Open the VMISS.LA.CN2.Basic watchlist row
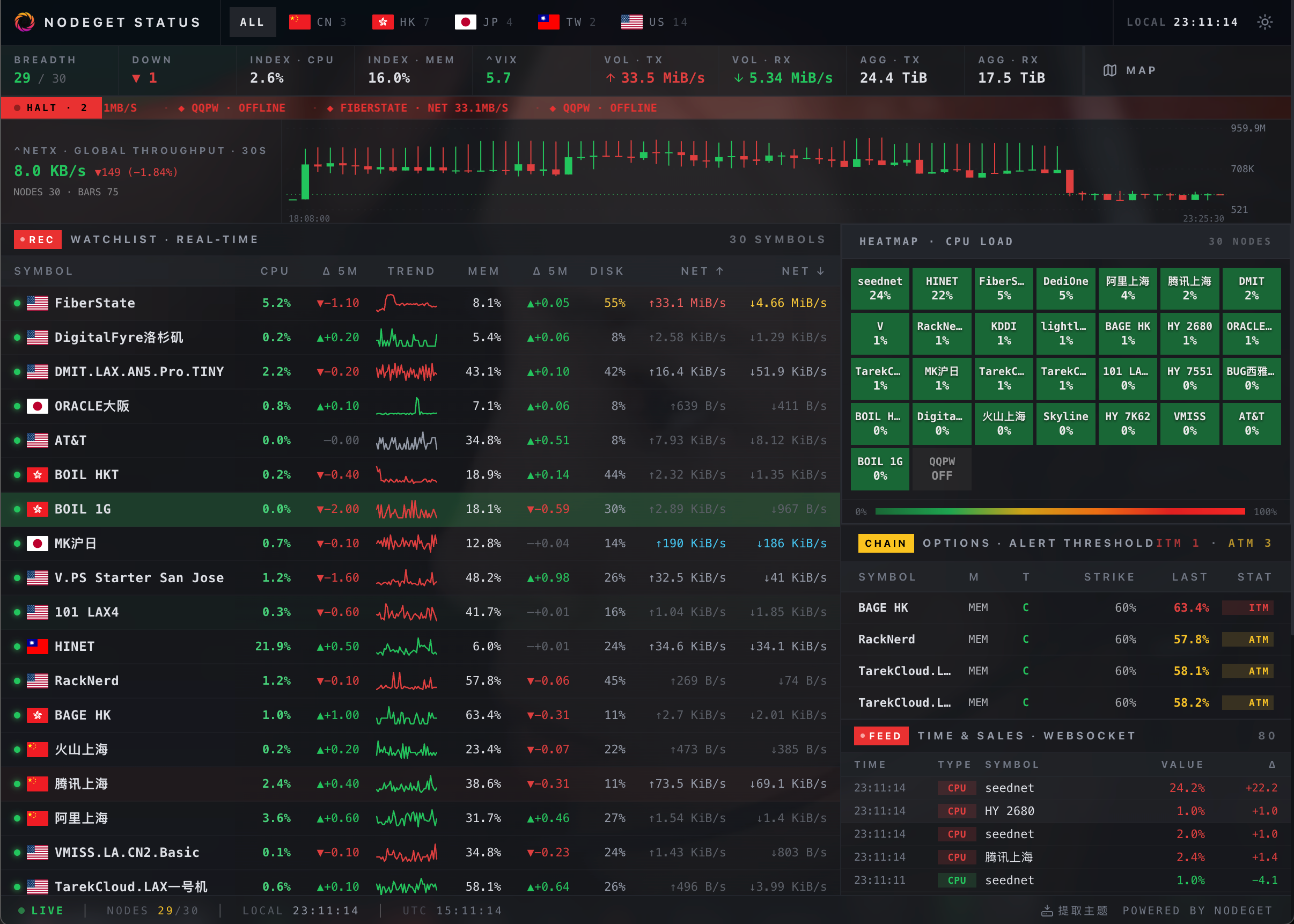1294x924 pixels. [421, 853]
